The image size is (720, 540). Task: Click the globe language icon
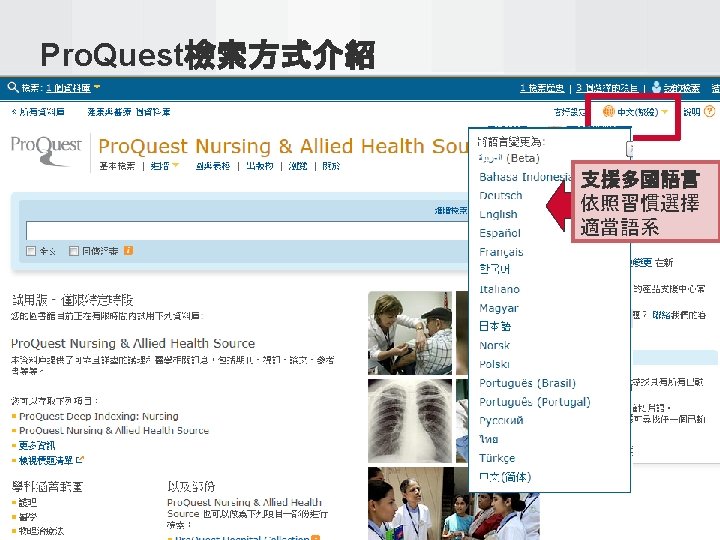608,111
